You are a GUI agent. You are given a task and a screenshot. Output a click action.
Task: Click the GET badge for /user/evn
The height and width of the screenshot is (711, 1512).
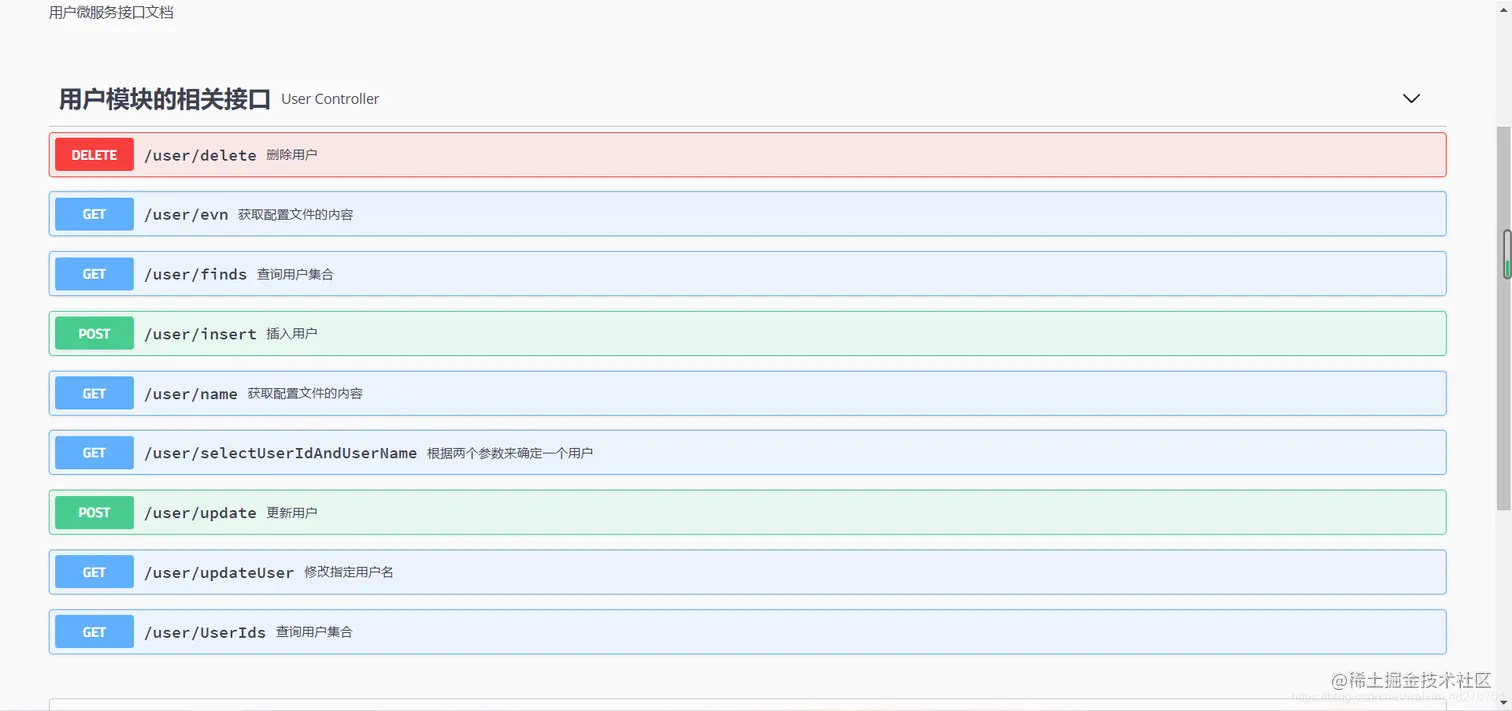coord(94,214)
